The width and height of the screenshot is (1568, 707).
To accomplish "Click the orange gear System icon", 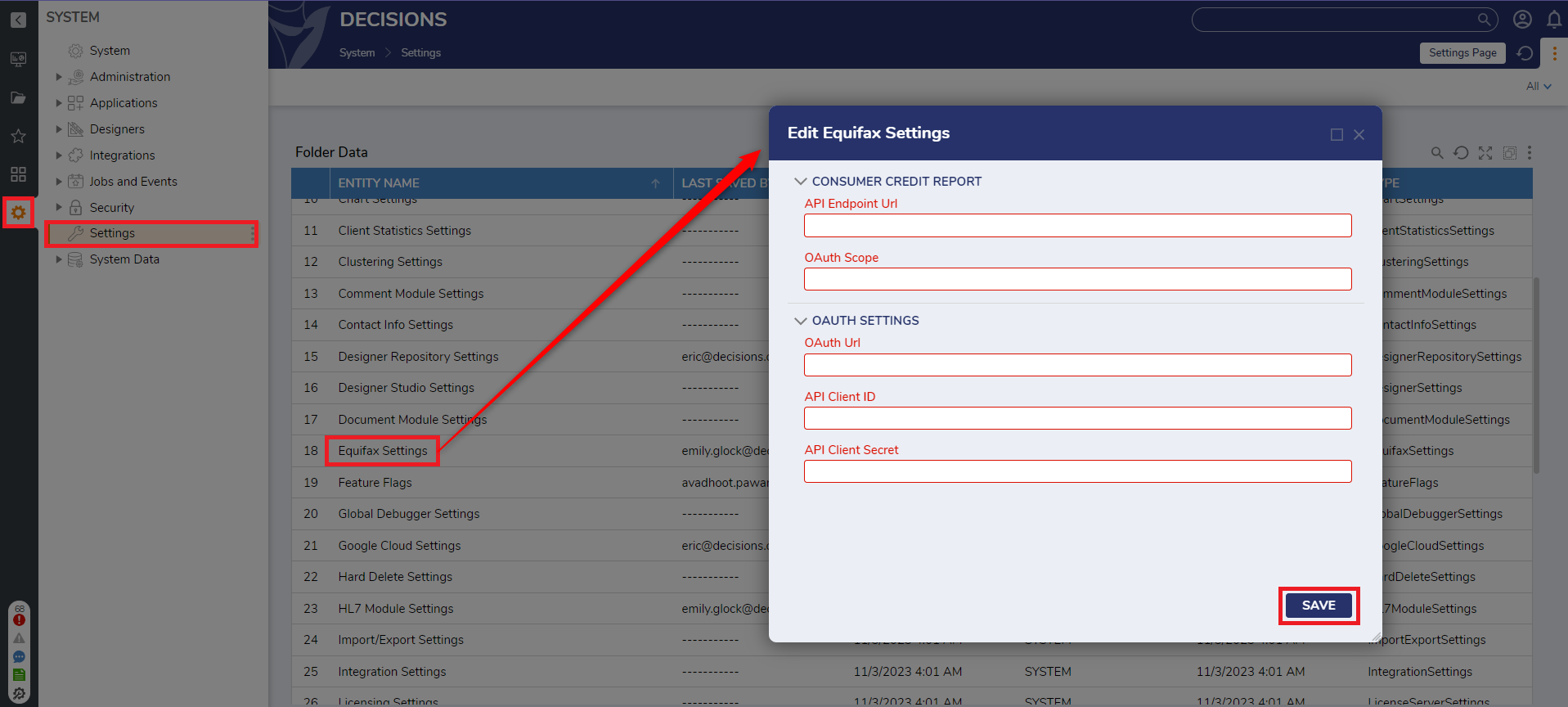I will 18,213.
